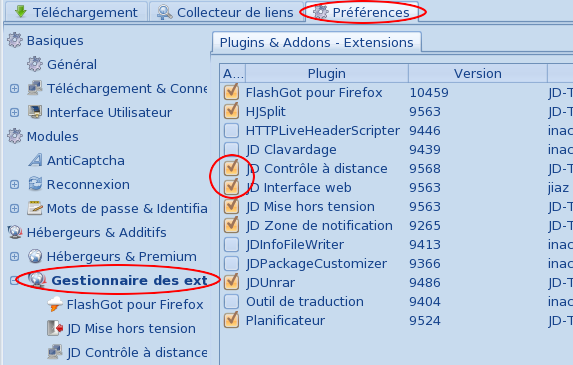
Task: Uncheck the HJSplit plugin checkbox
Action: [x=231, y=111]
